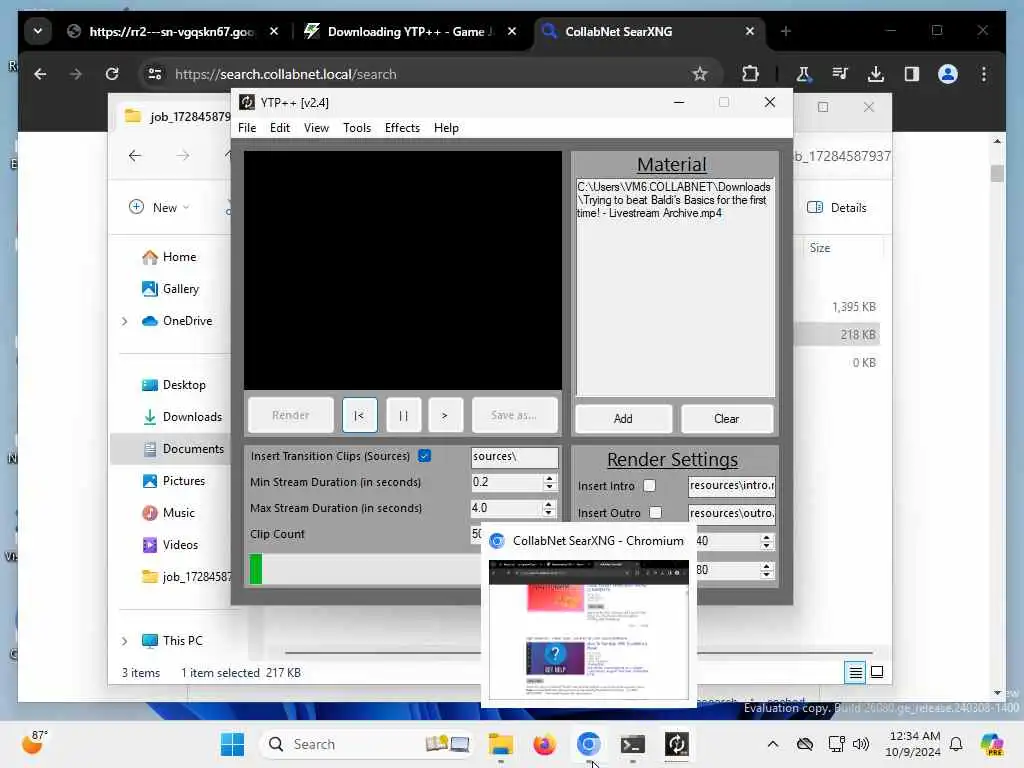Open the View menu in YTP++
This screenshot has height=768, width=1024.
point(316,128)
